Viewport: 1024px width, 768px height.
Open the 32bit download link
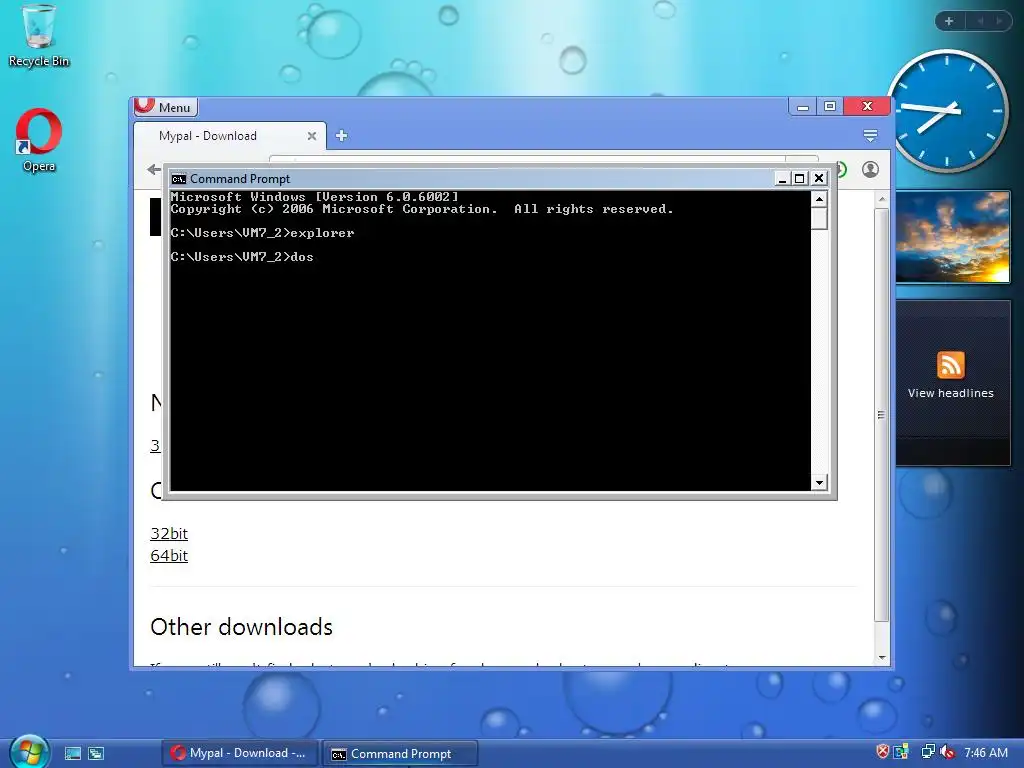168,534
